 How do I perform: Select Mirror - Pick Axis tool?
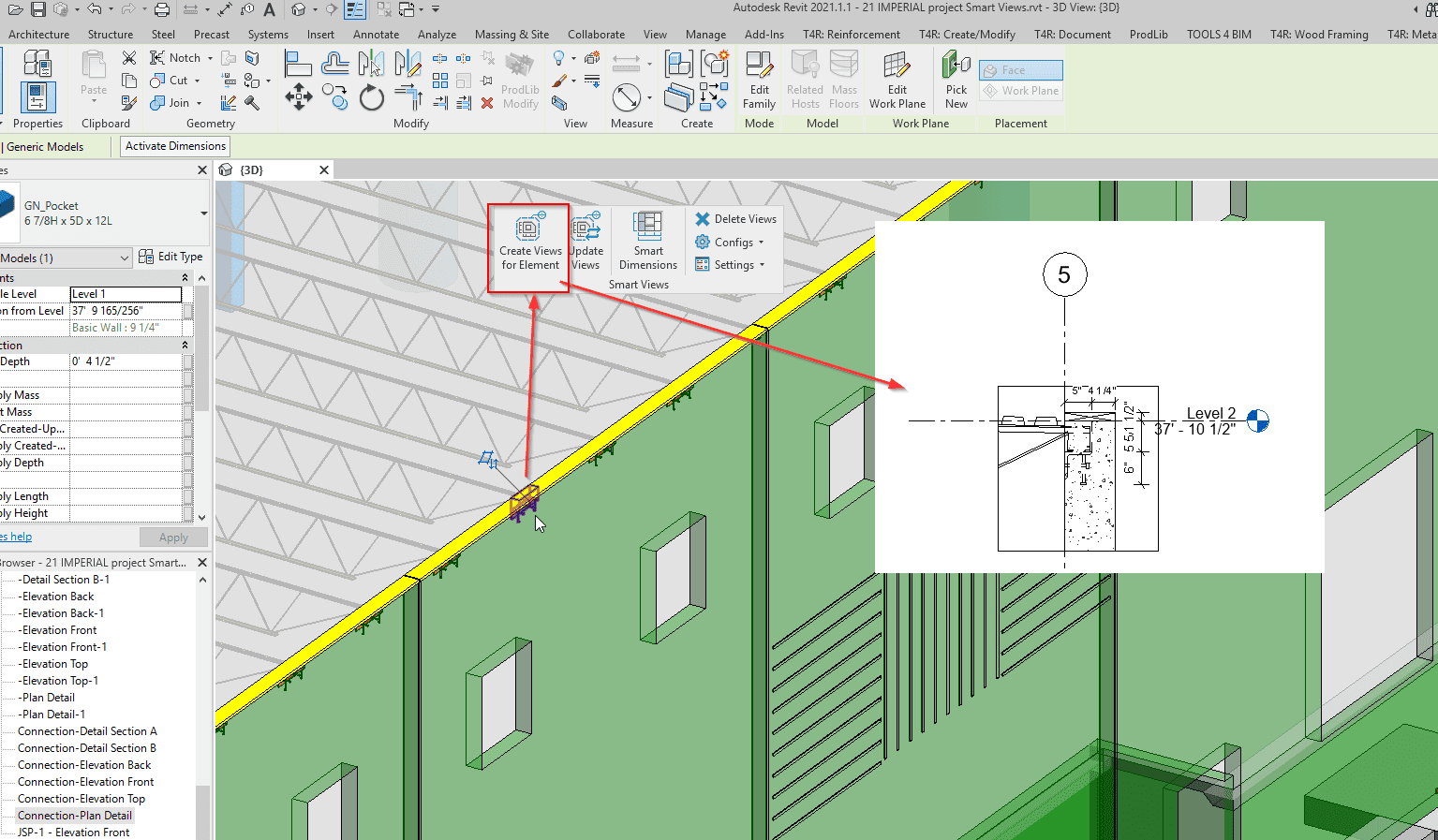[371, 64]
